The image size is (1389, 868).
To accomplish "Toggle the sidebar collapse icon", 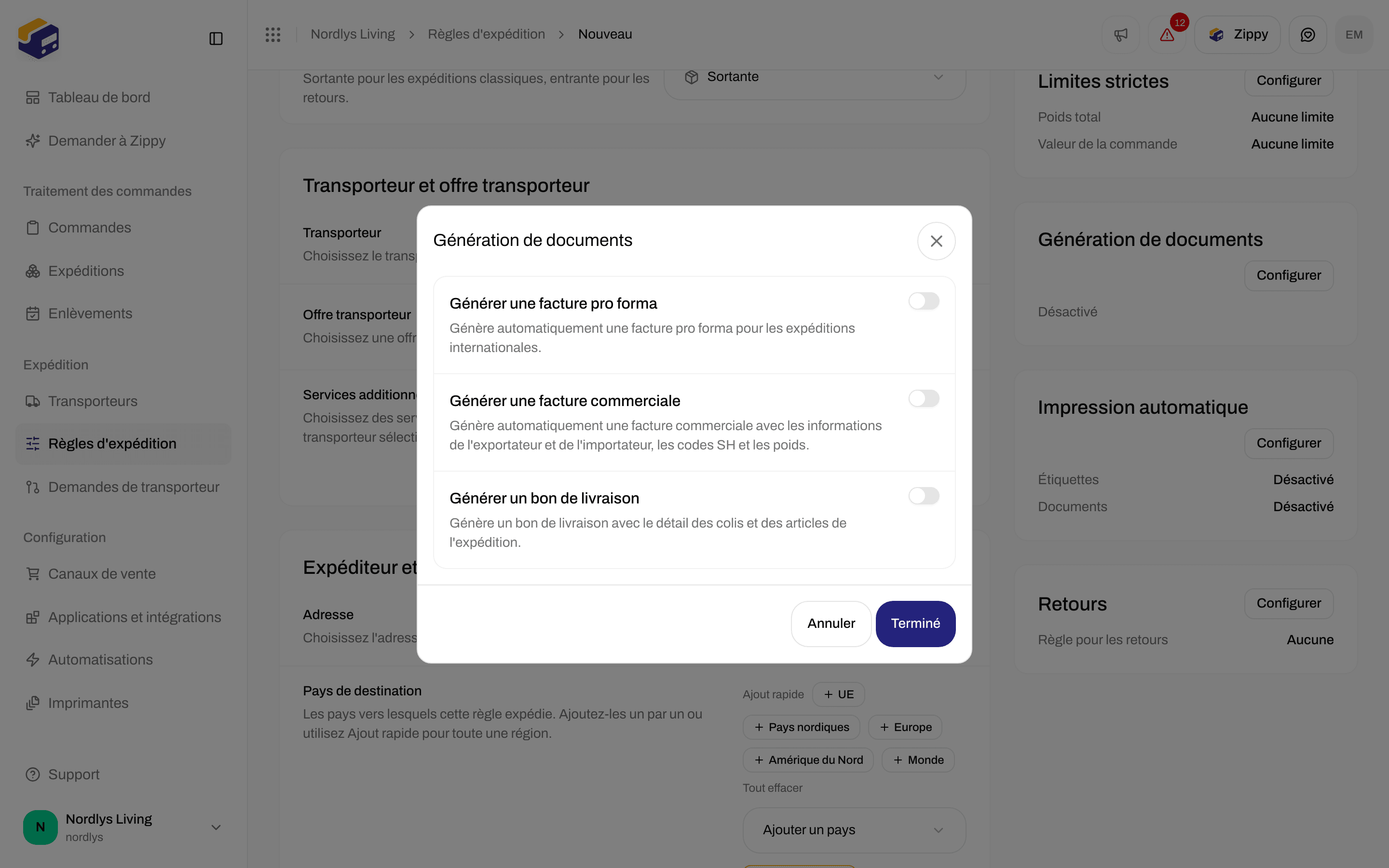I will [216, 39].
